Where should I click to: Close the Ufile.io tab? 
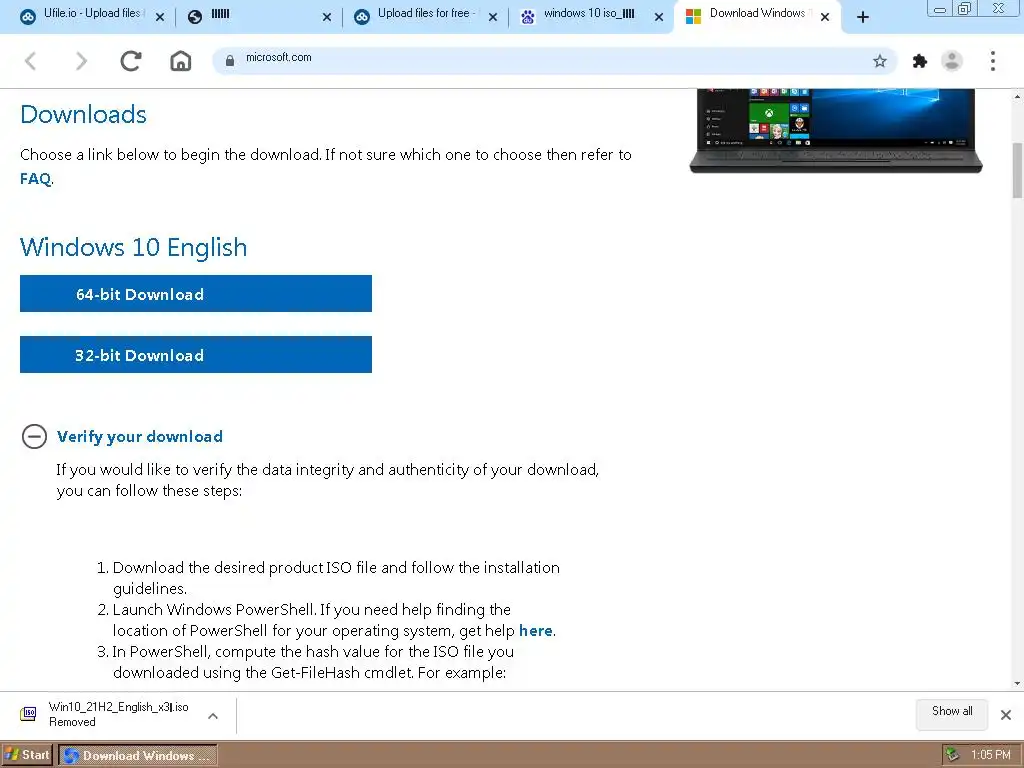click(x=160, y=18)
